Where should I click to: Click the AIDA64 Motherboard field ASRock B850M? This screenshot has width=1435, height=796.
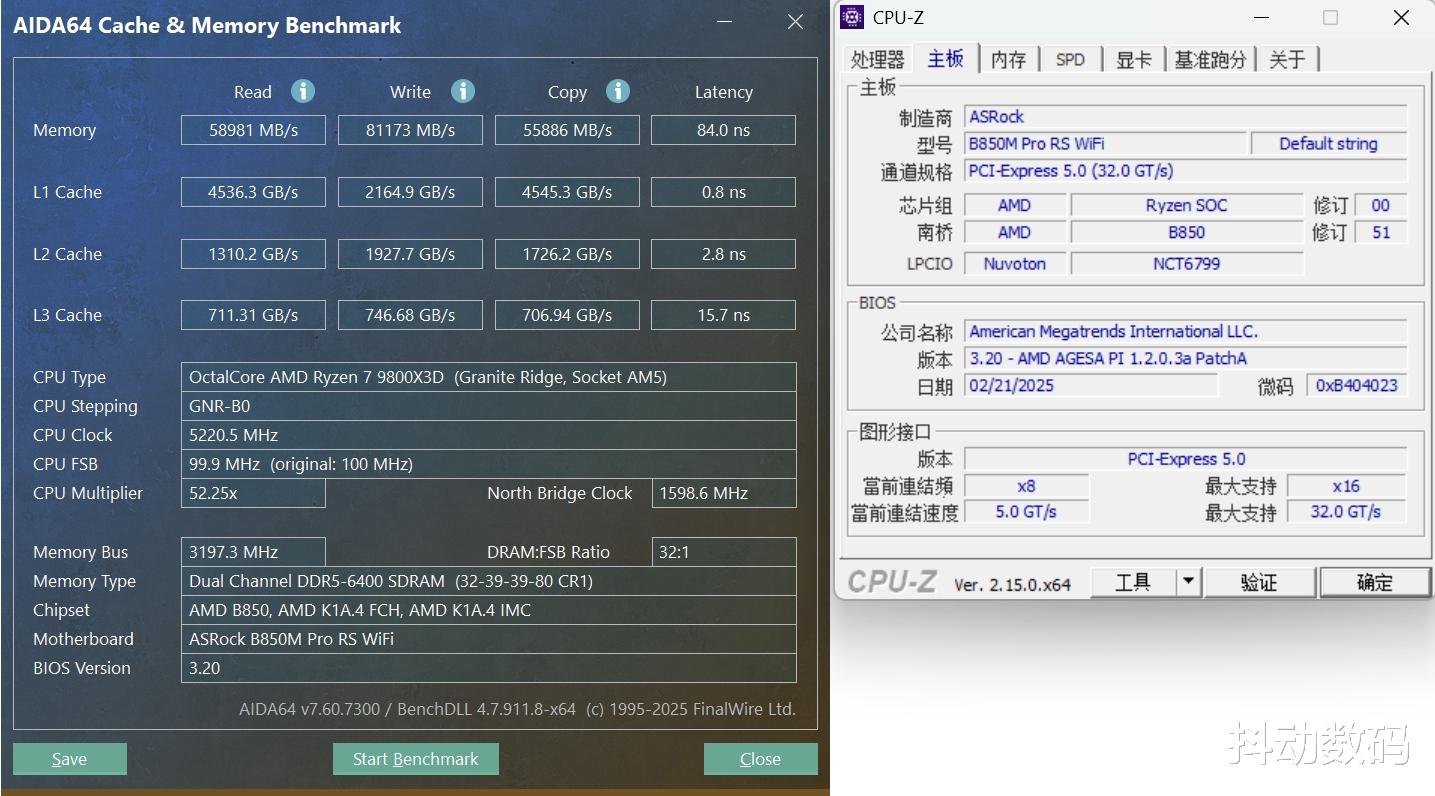tap(489, 639)
